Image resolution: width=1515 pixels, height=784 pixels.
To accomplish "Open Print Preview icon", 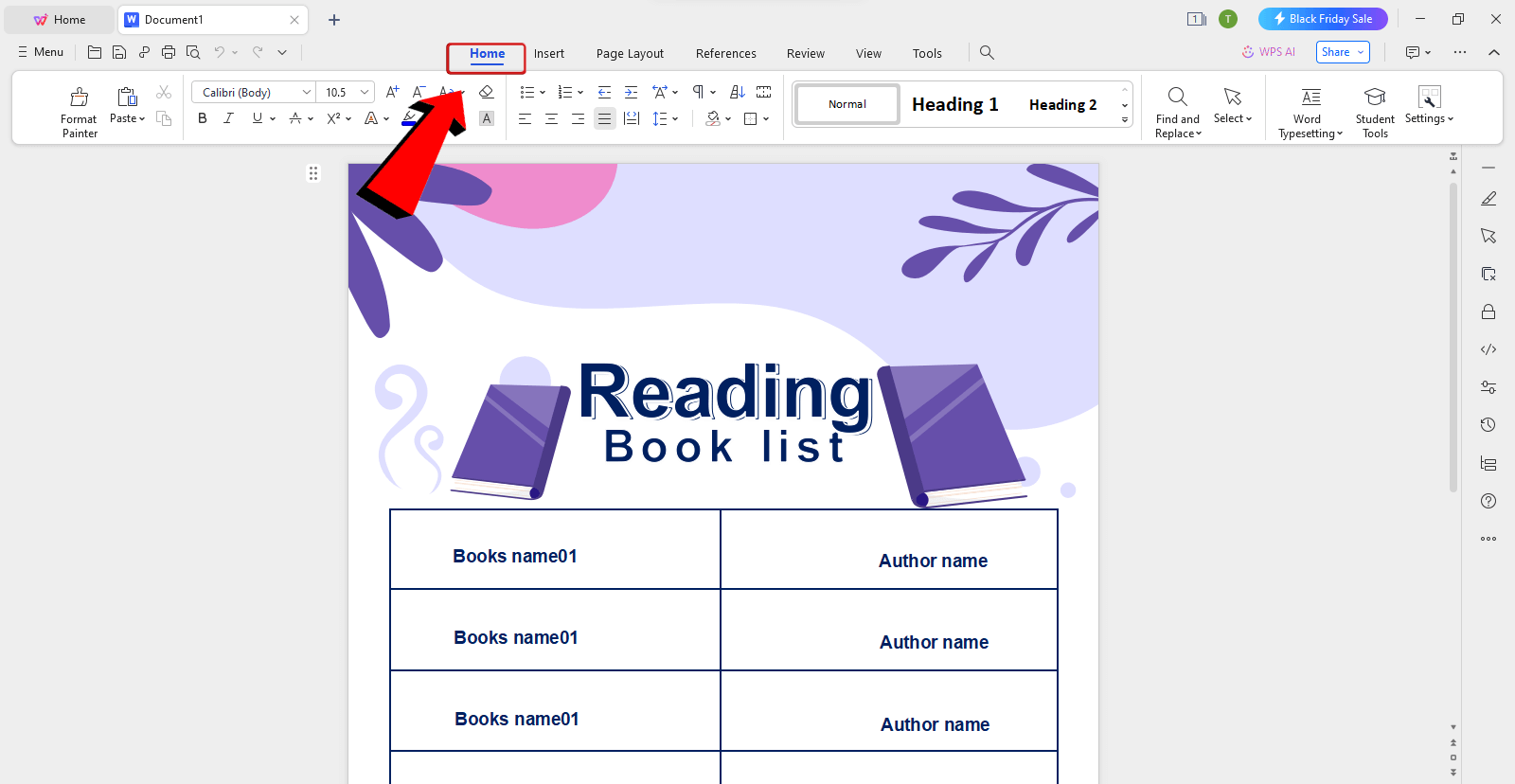I will coord(193,52).
